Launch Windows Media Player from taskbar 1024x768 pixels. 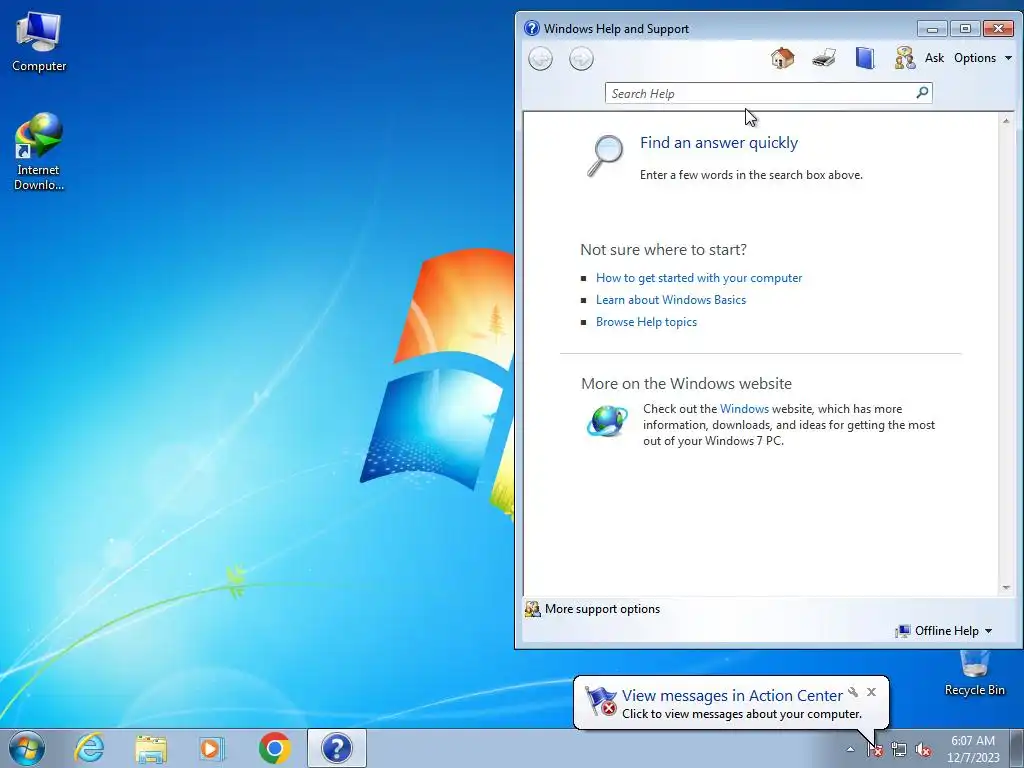[212, 748]
